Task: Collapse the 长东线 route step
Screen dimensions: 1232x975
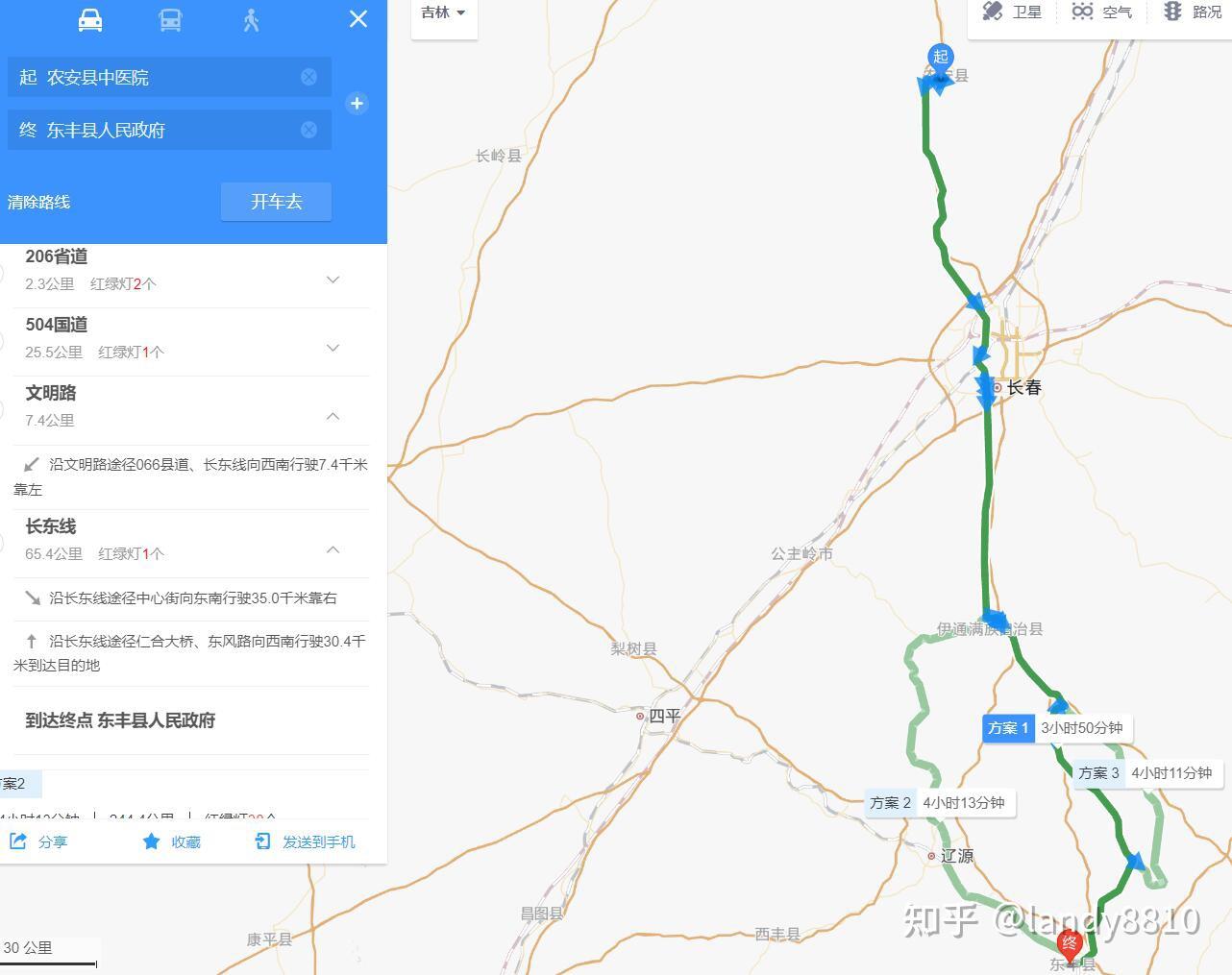Action: point(333,549)
